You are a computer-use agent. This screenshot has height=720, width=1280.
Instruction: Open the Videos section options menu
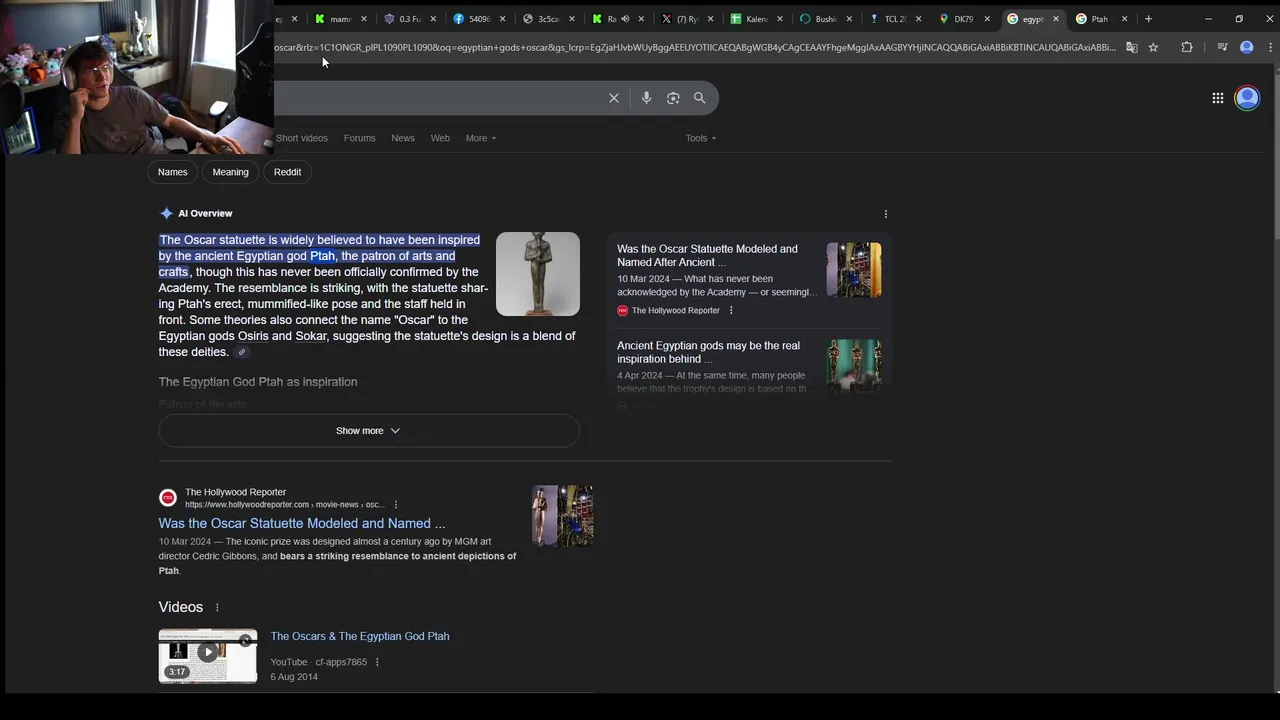(x=217, y=608)
